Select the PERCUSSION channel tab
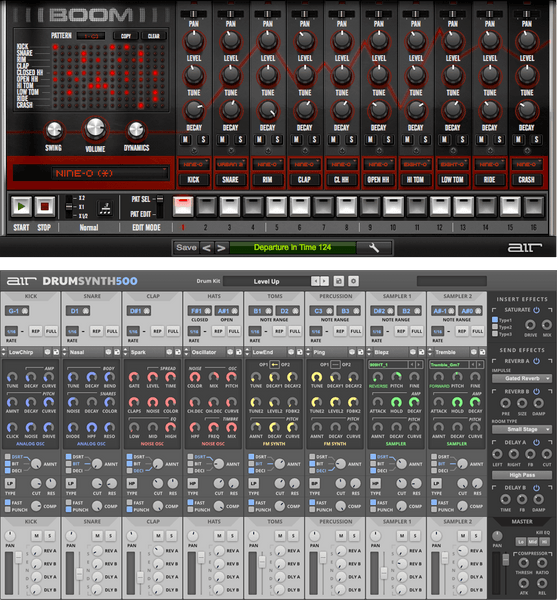The height and width of the screenshot is (600, 557). (x=336, y=296)
